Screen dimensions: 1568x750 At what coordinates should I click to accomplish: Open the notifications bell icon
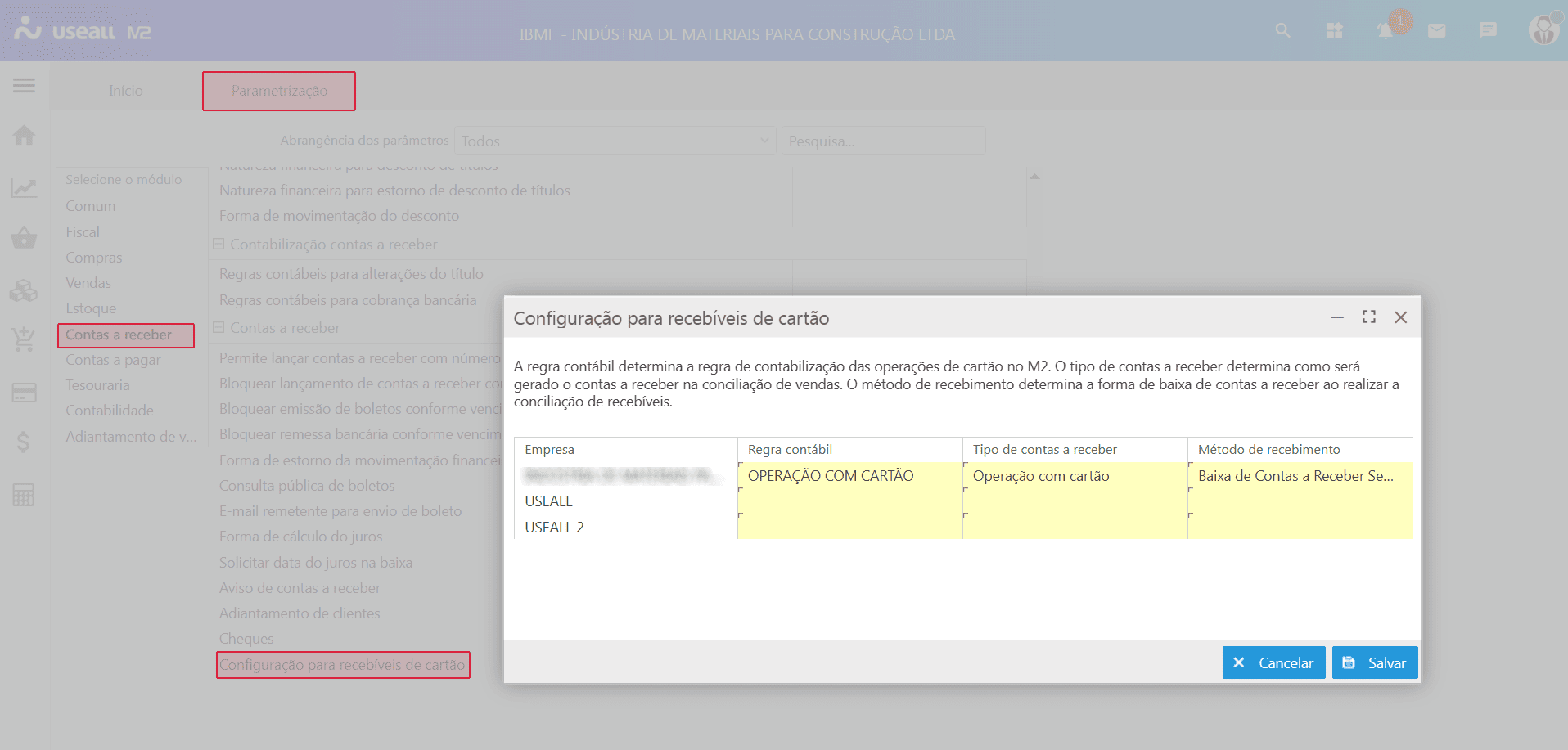point(1385,31)
